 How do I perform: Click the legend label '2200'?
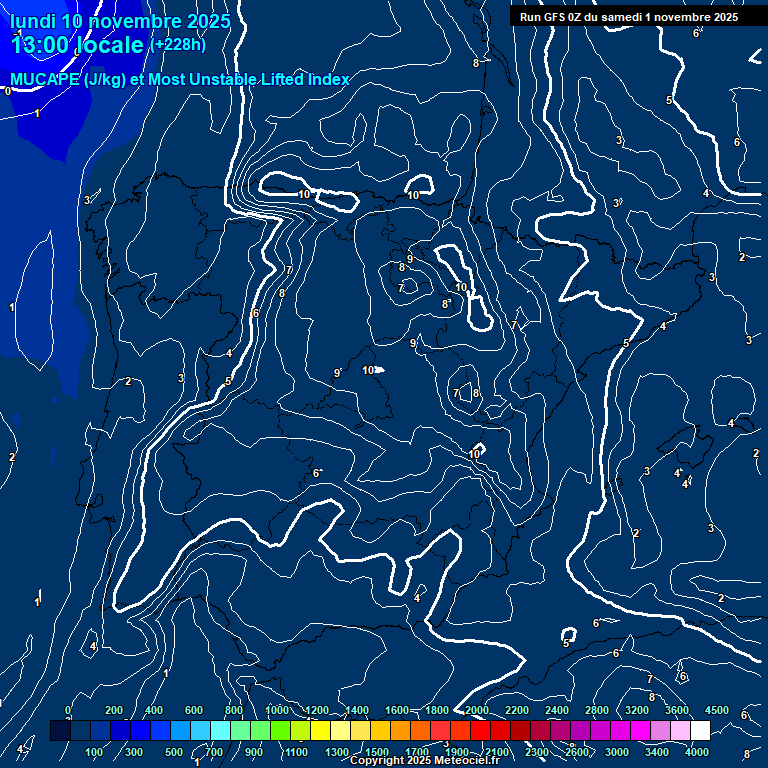(517, 710)
